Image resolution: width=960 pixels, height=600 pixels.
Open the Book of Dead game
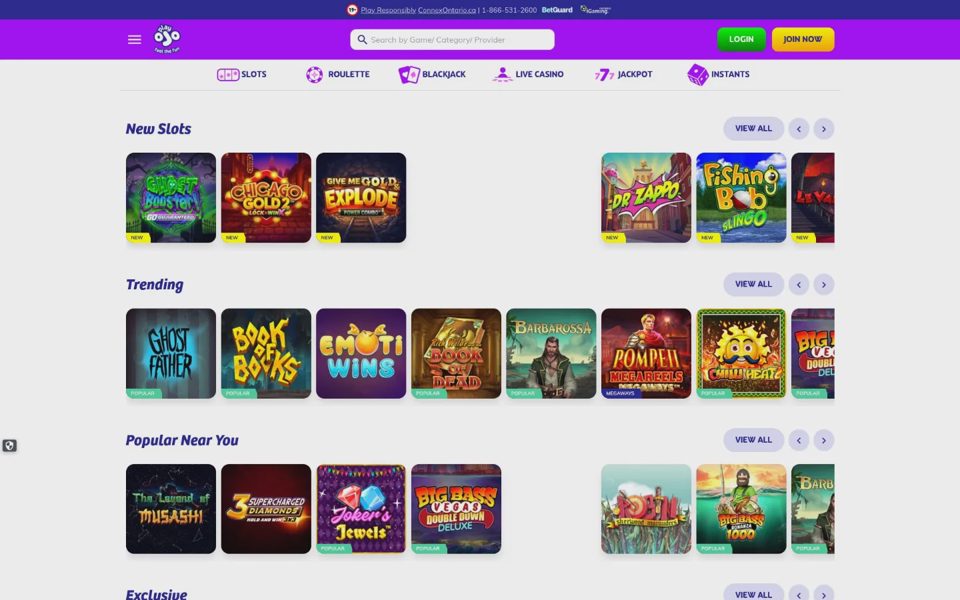click(456, 353)
